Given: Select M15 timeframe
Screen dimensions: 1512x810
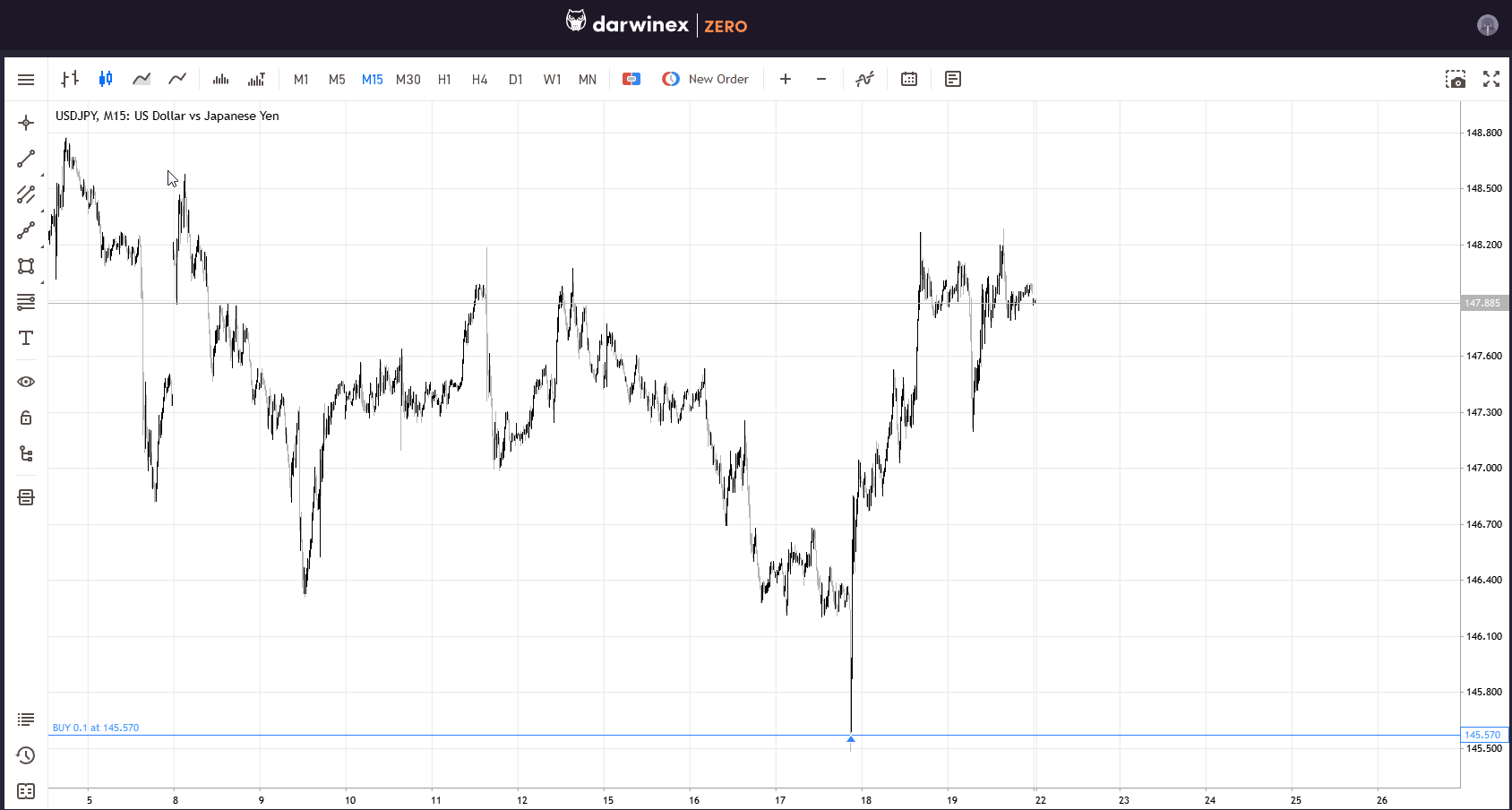Looking at the screenshot, I should [373, 79].
